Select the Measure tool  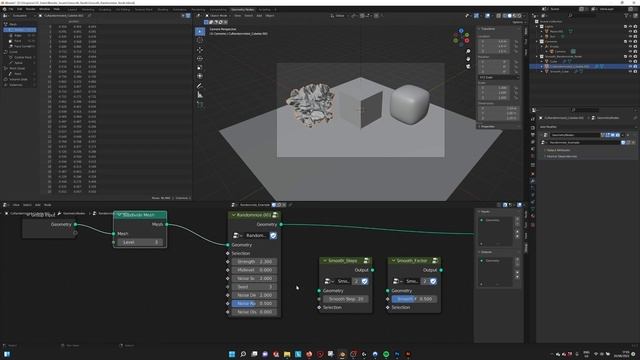[x=200, y=95]
